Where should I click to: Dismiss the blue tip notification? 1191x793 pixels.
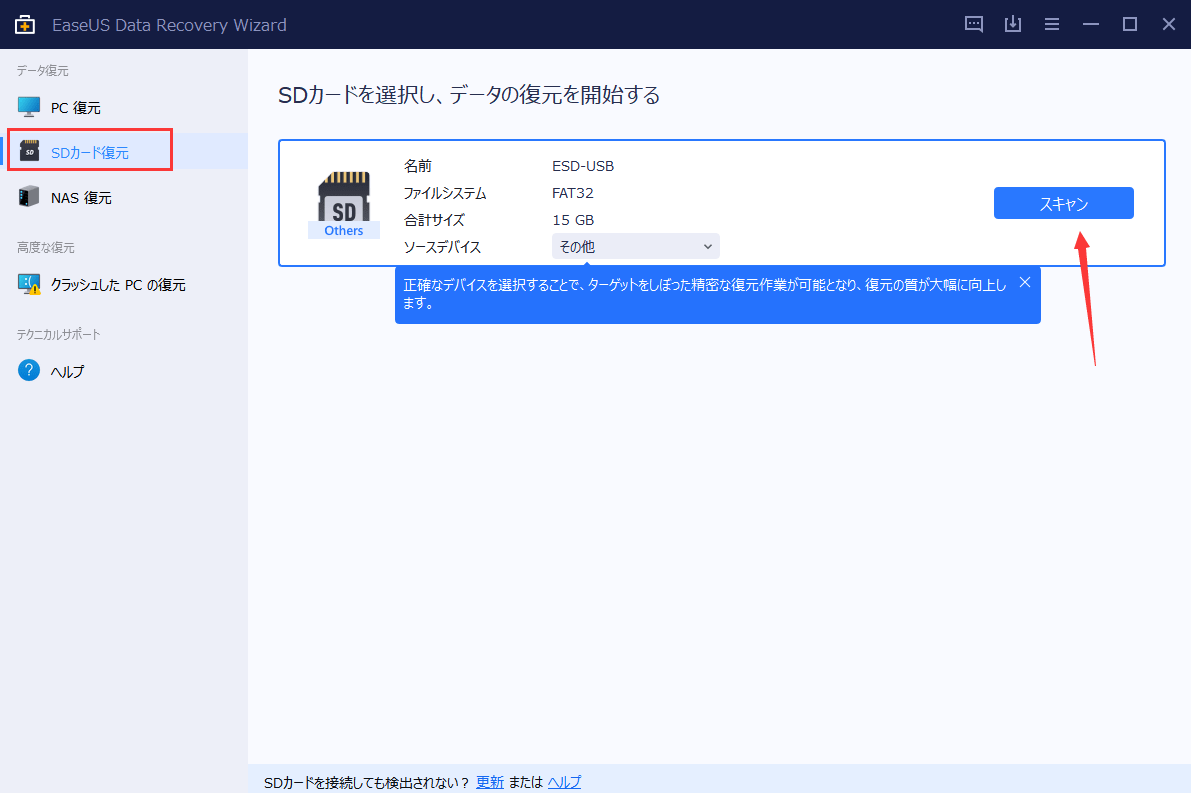tap(1024, 282)
